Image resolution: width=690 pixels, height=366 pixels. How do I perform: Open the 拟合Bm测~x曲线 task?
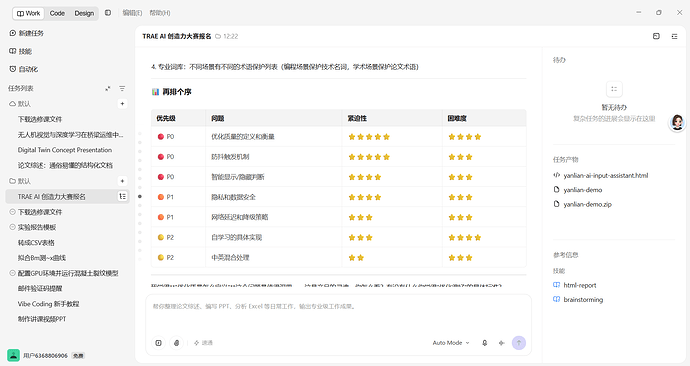coord(42,258)
